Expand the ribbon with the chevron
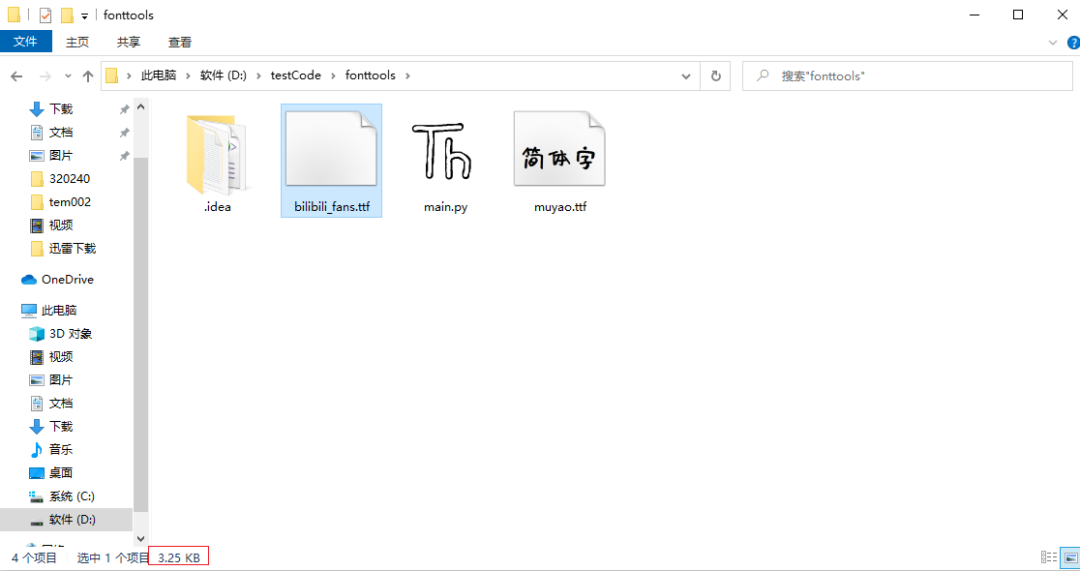 click(1052, 43)
